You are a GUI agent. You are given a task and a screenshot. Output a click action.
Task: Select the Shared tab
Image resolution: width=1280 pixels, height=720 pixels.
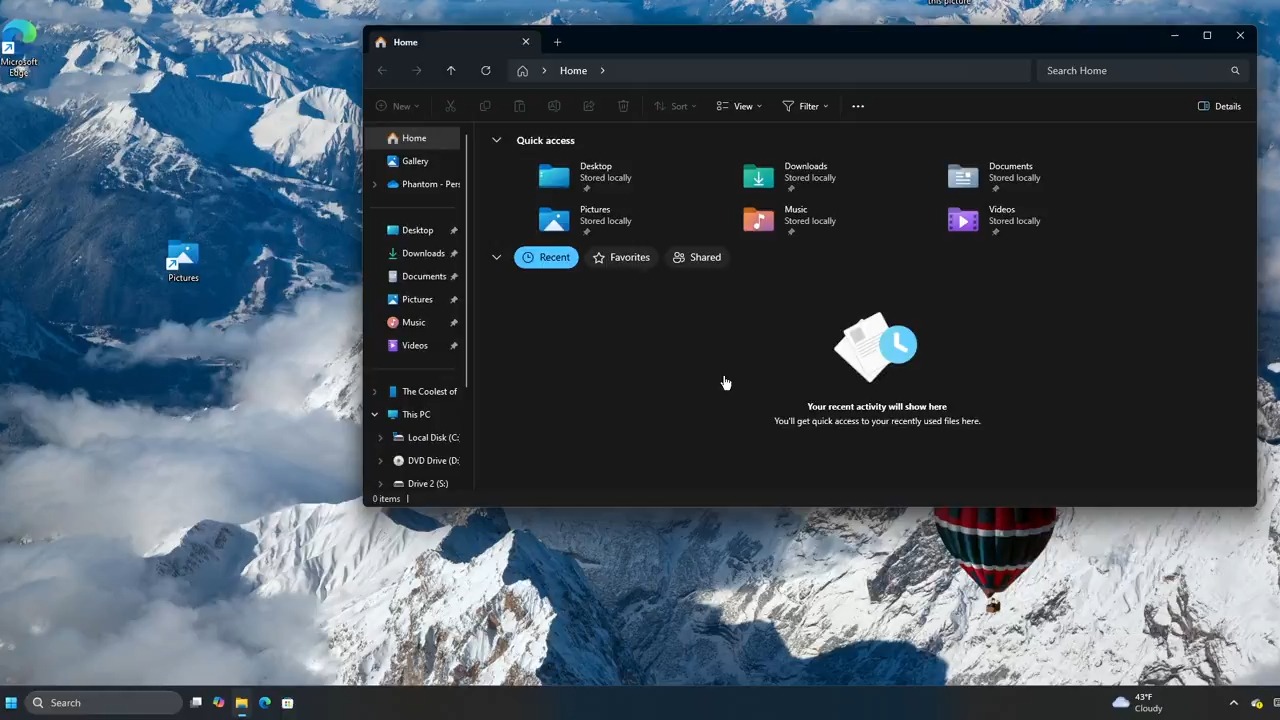coord(697,257)
